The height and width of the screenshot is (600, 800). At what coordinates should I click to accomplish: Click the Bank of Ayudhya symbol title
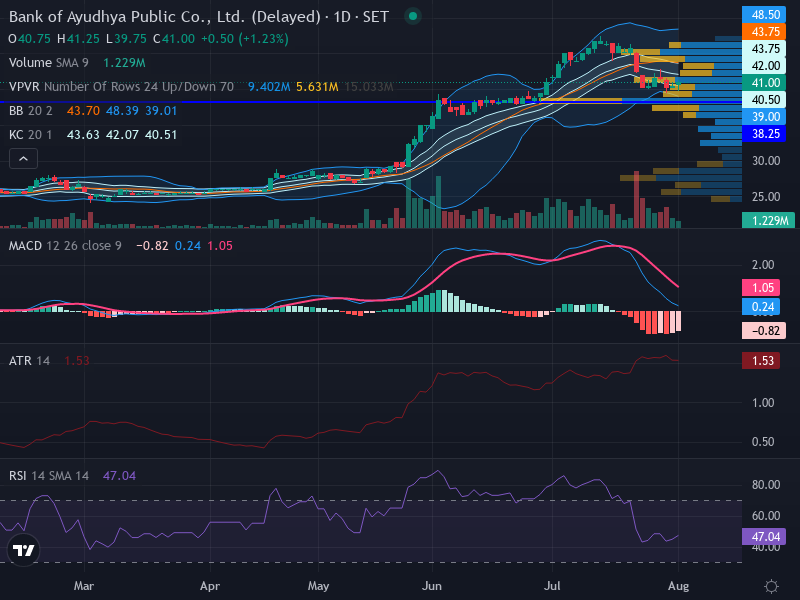coord(164,17)
